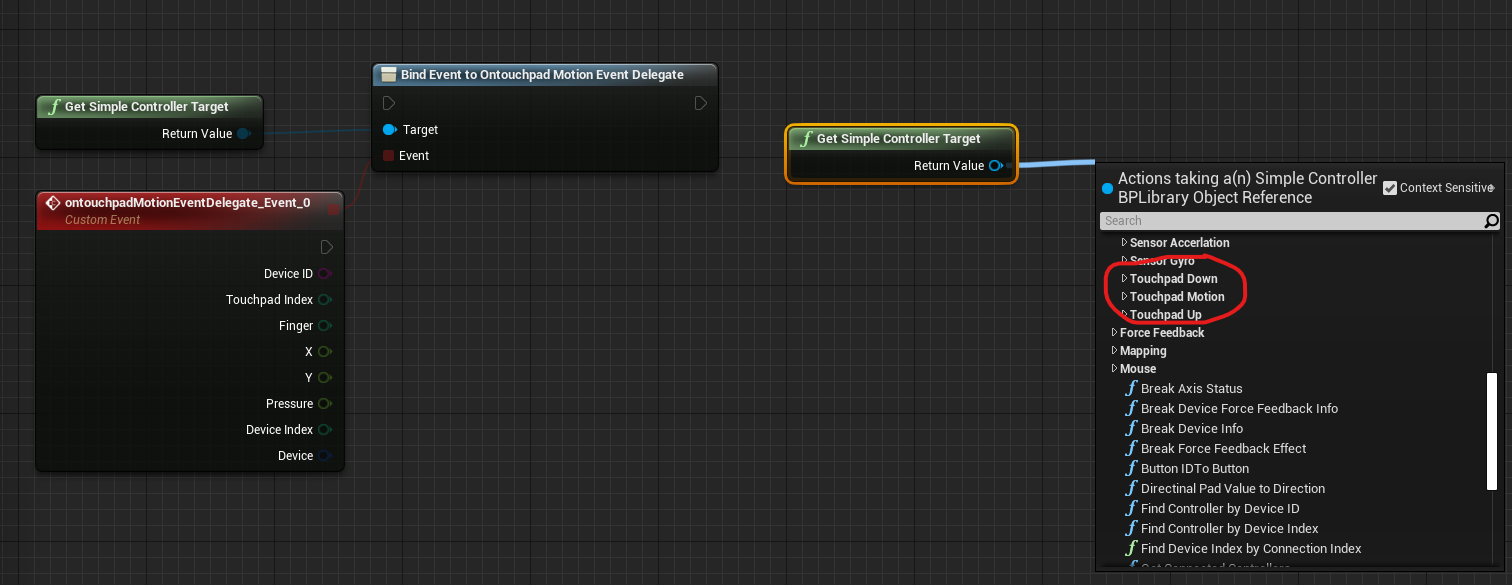
Task: Expand the Mouse category
Action: (x=1115, y=369)
